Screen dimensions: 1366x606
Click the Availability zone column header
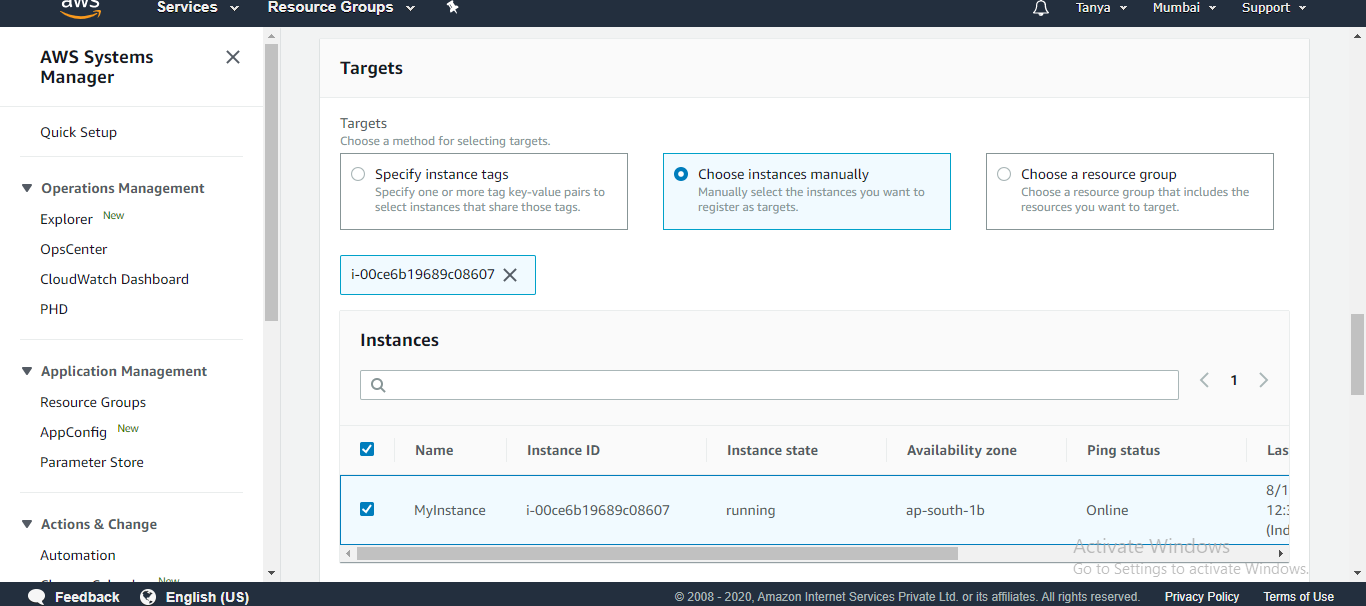(962, 450)
